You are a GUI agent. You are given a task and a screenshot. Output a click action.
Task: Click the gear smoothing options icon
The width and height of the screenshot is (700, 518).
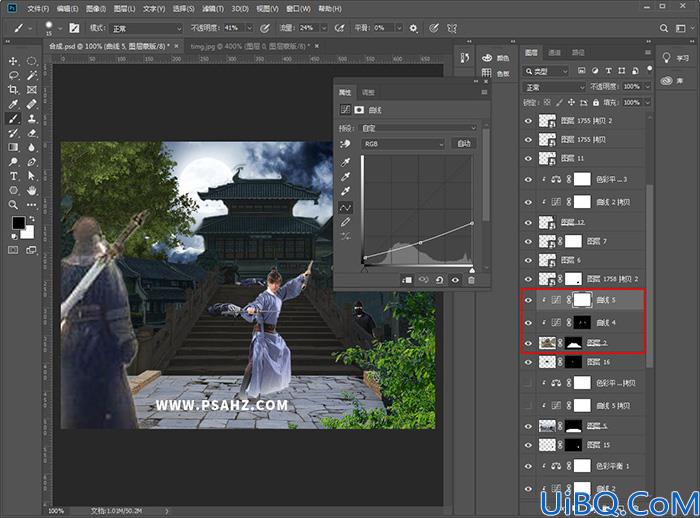(x=413, y=28)
